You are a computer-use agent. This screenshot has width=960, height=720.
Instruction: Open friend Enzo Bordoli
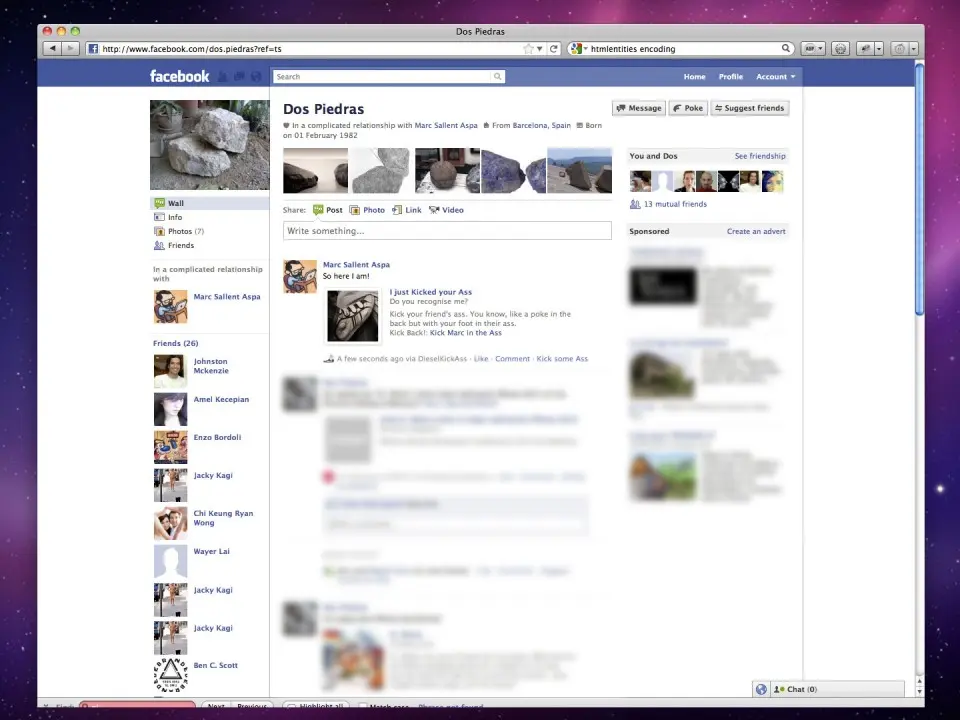[217, 437]
